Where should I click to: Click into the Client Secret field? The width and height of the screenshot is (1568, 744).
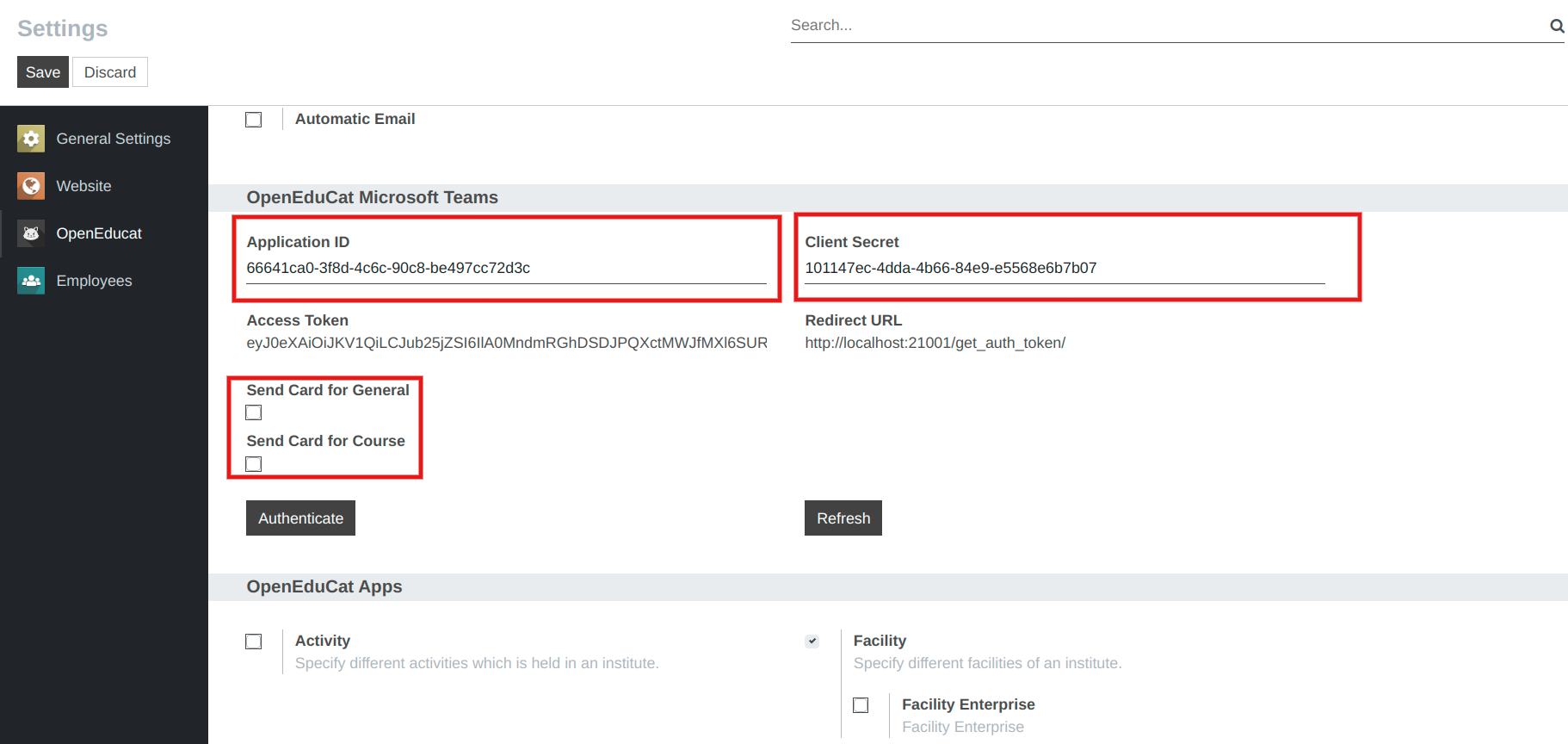click(1065, 268)
